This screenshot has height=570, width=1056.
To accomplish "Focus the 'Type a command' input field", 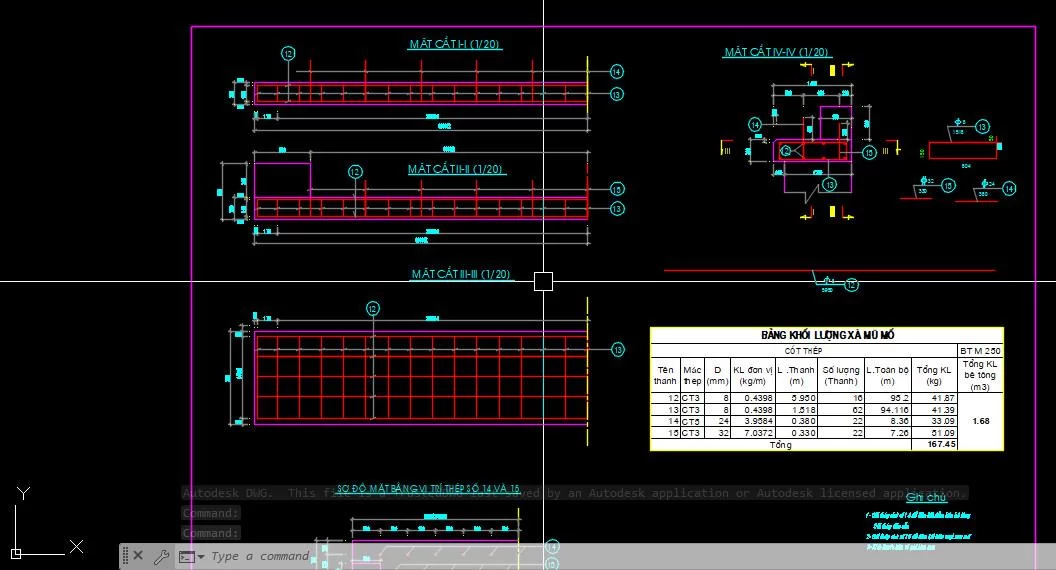I will (259, 556).
